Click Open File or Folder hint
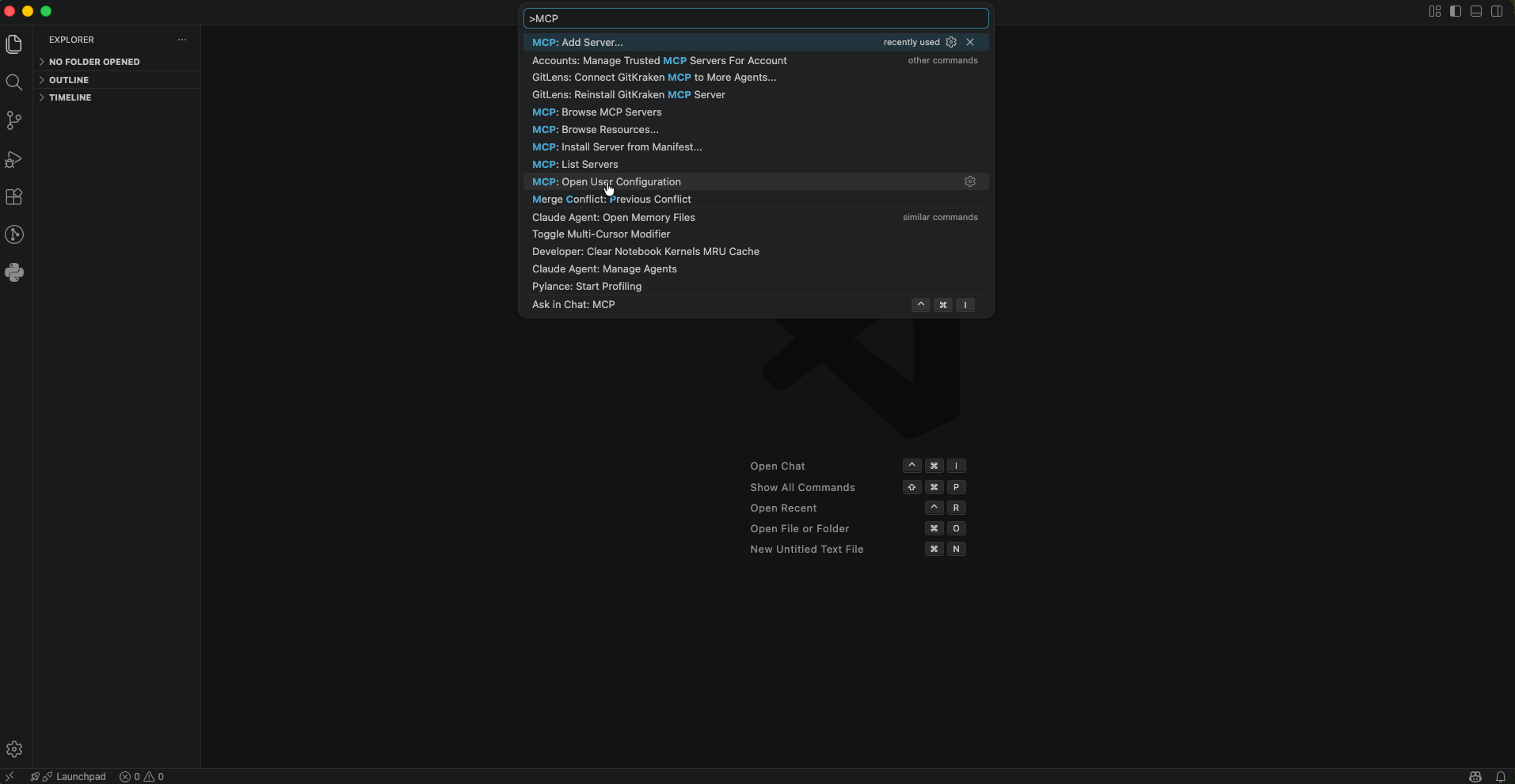Screen dimensions: 1515x784 click(x=799, y=529)
